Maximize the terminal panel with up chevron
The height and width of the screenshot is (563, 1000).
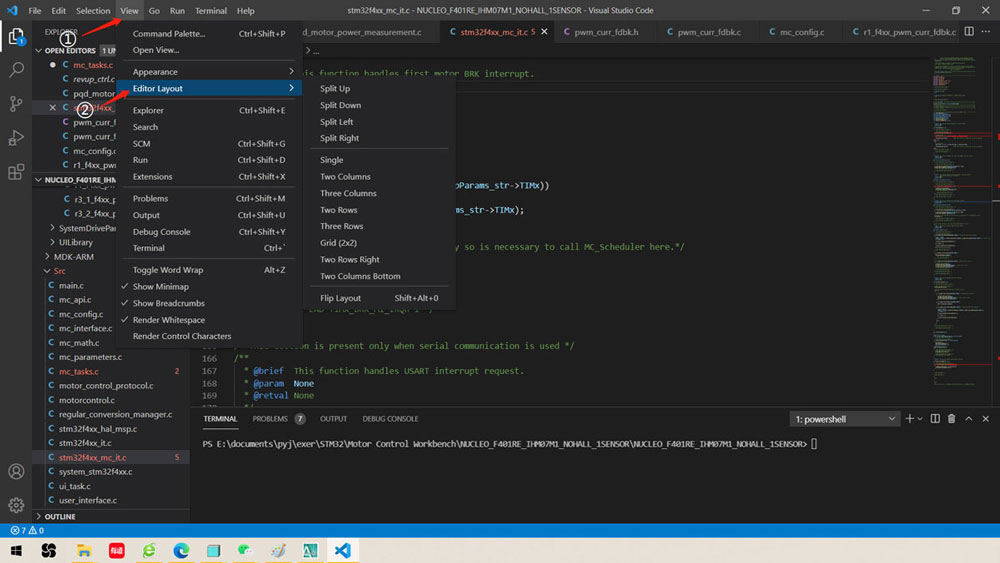(x=969, y=419)
